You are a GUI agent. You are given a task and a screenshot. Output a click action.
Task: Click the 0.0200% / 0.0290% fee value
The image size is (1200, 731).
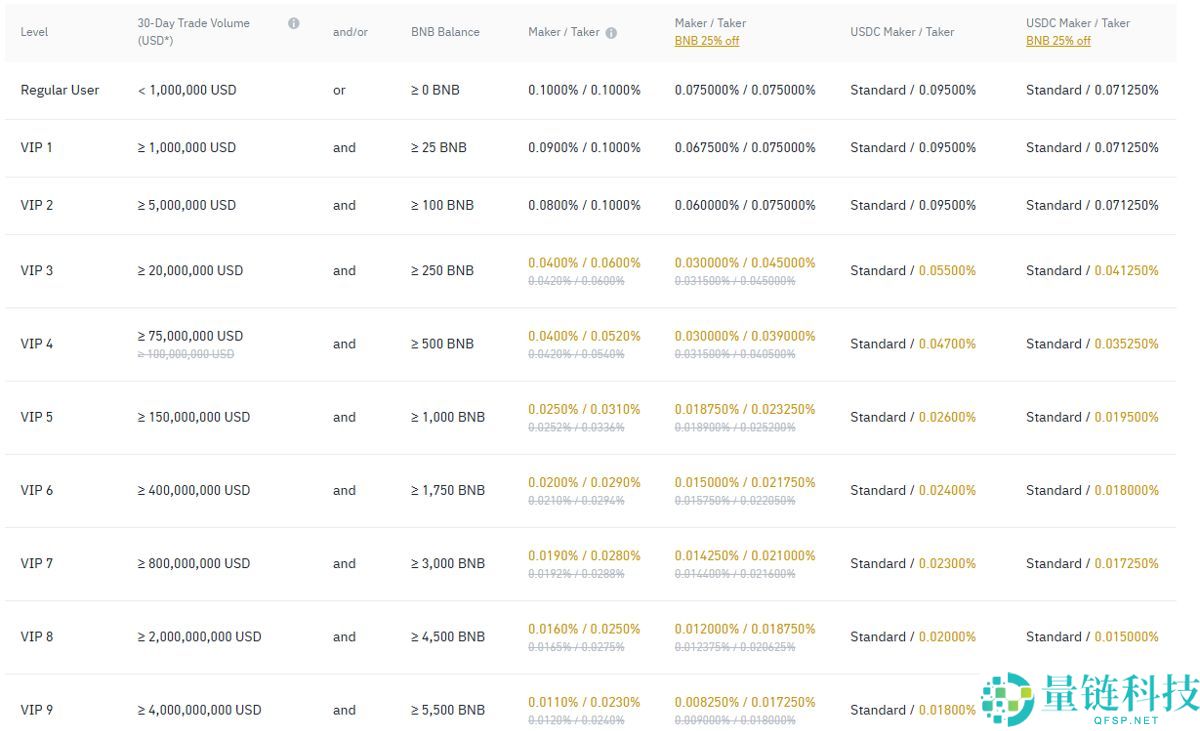click(x=585, y=482)
